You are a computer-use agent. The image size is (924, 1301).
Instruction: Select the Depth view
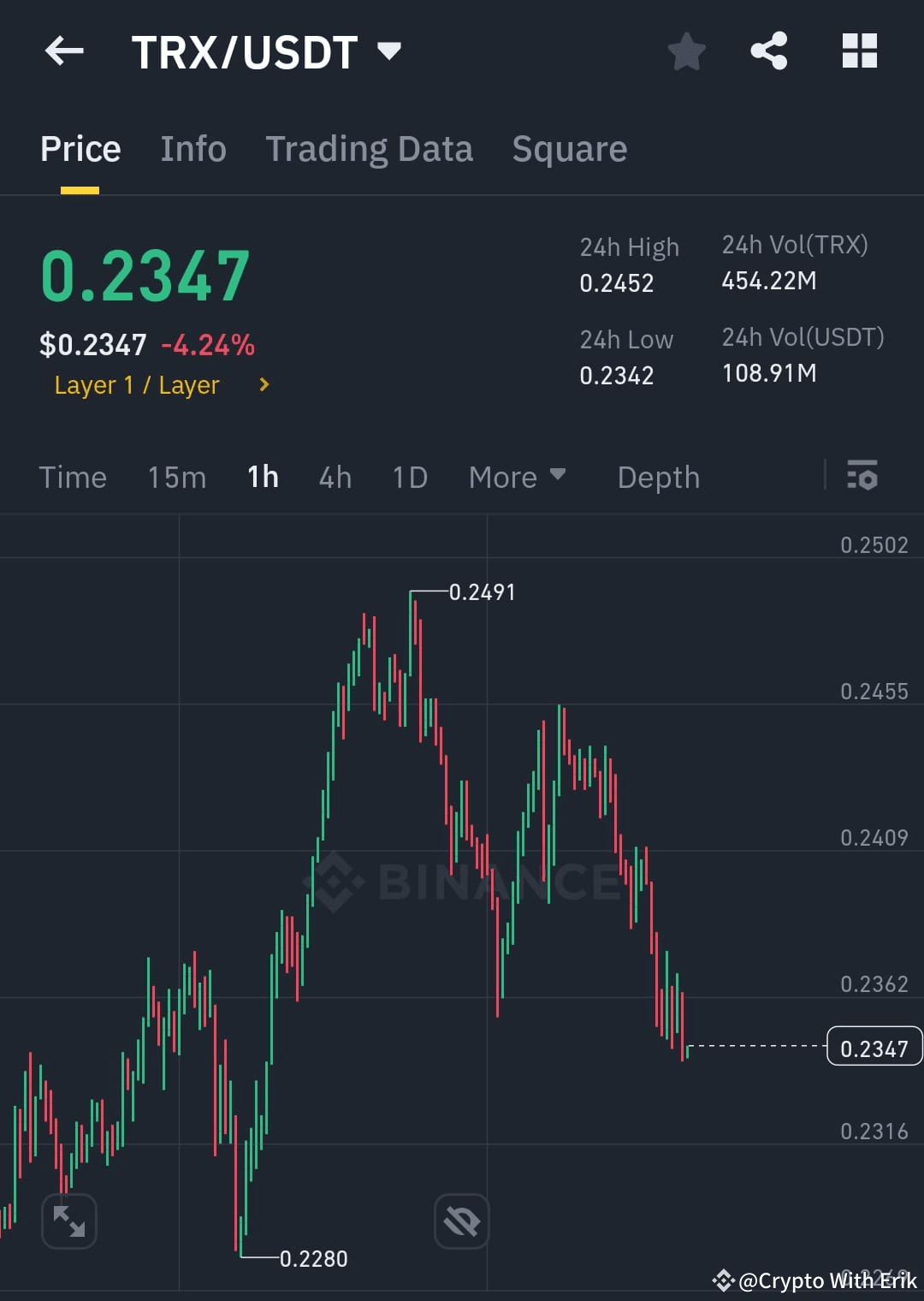657,477
